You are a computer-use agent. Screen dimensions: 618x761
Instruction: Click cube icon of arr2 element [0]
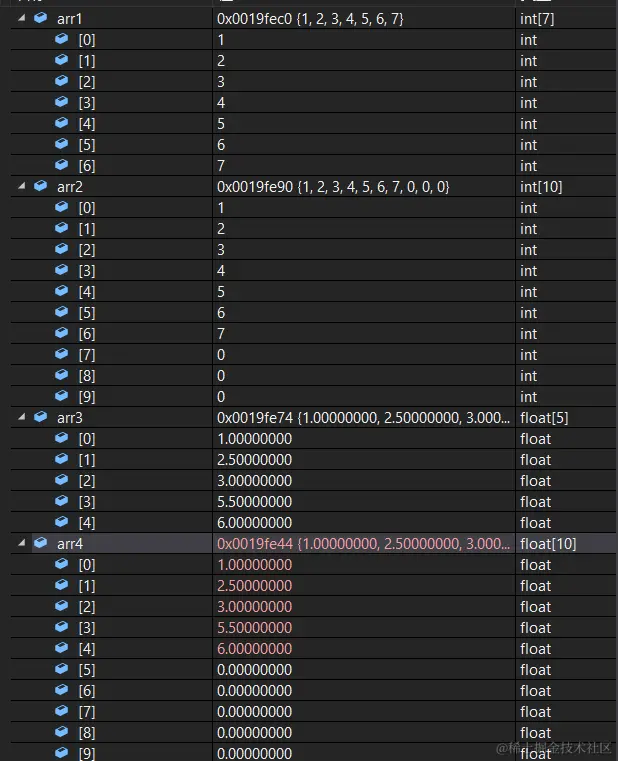click(x=62, y=207)
